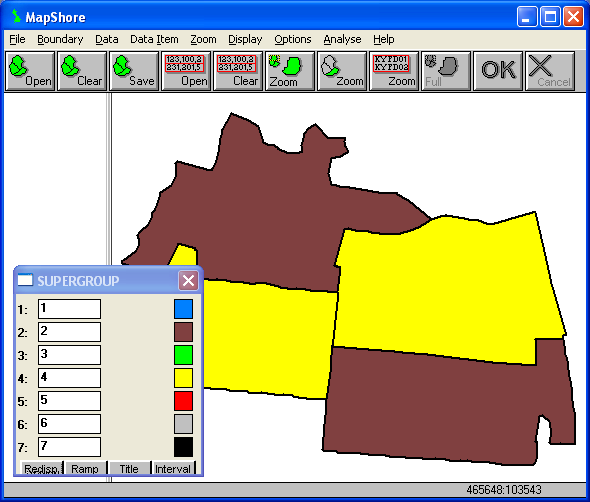Select the greyed Full extent button
590x502 pixels.
click(446, 71)
